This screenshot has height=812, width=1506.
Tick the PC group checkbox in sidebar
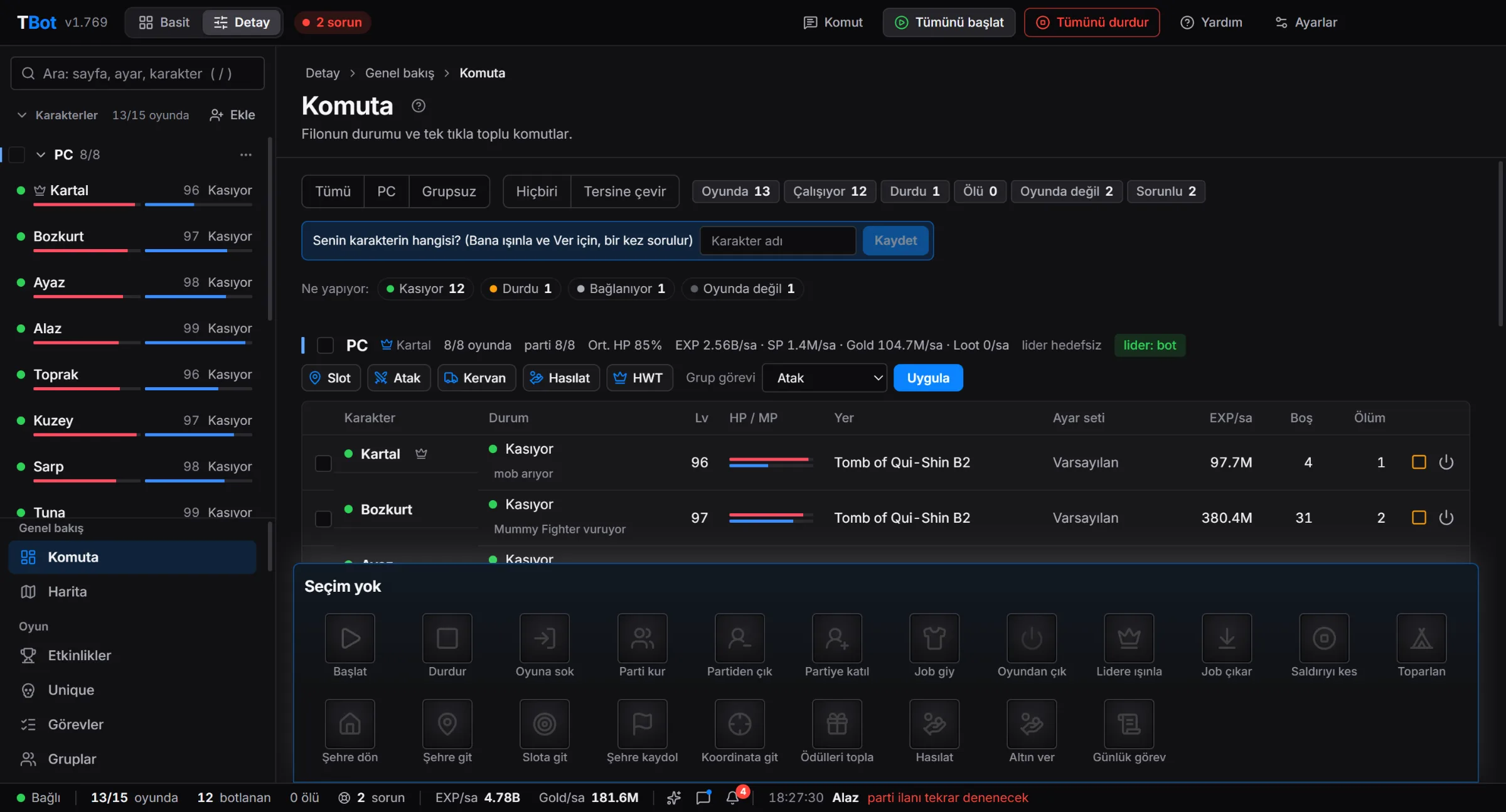(17, 154)
